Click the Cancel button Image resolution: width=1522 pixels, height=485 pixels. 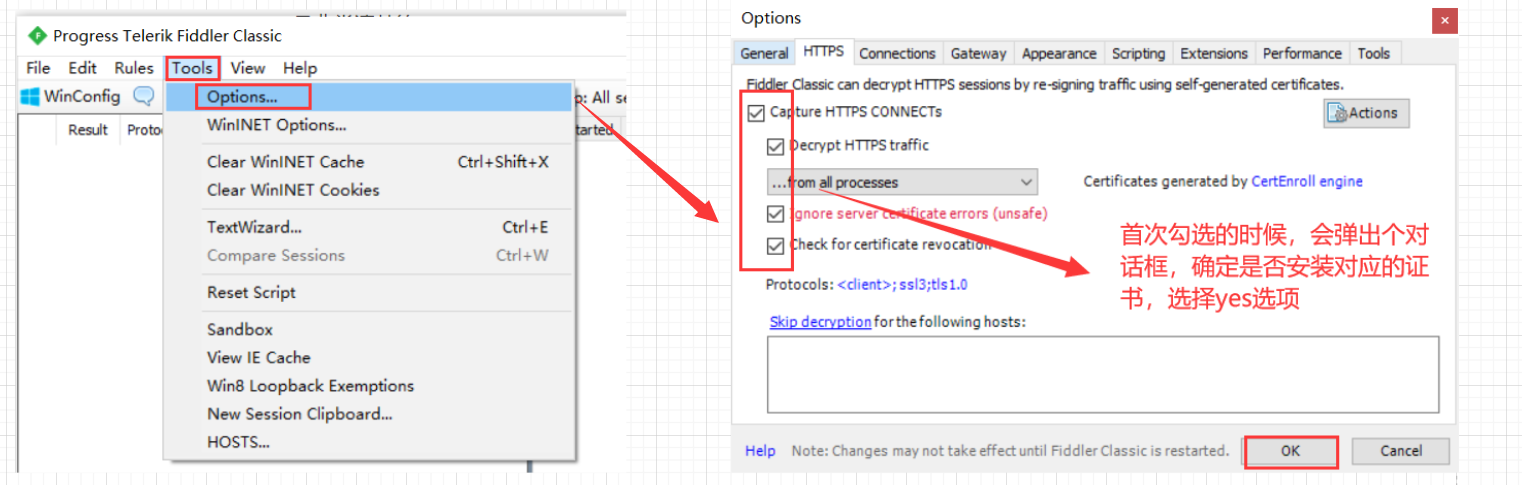point(1401,451)
